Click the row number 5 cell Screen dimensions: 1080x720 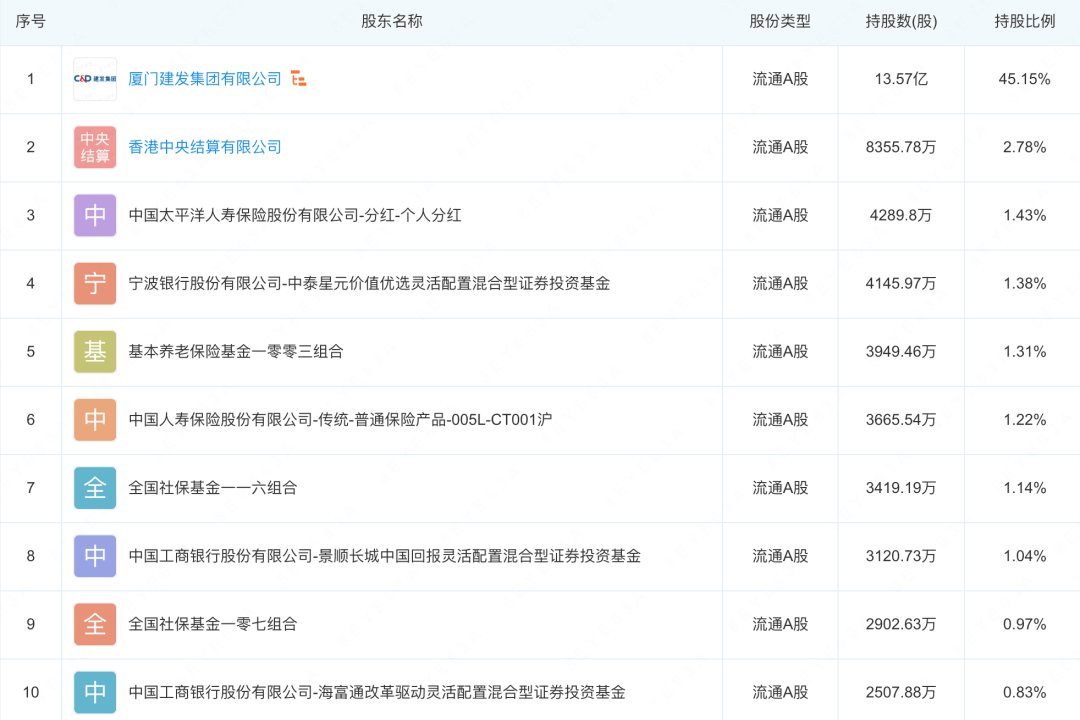(x=30, y=352)
